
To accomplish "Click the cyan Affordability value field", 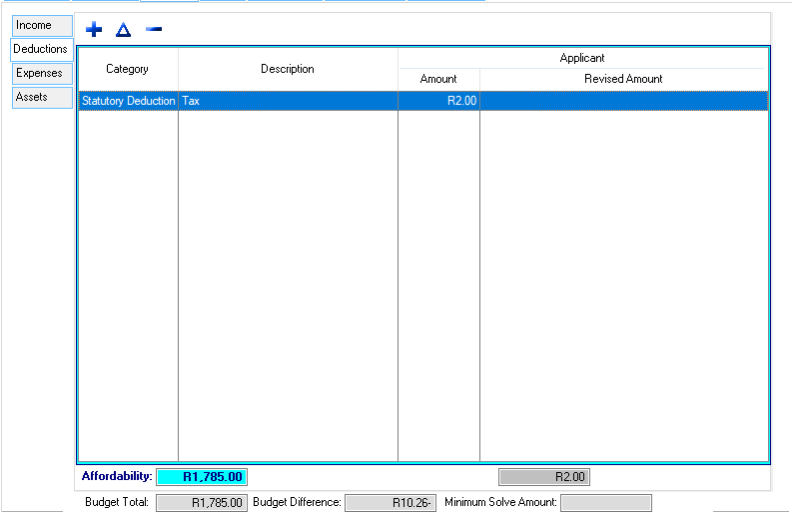I will pos(201,477).
